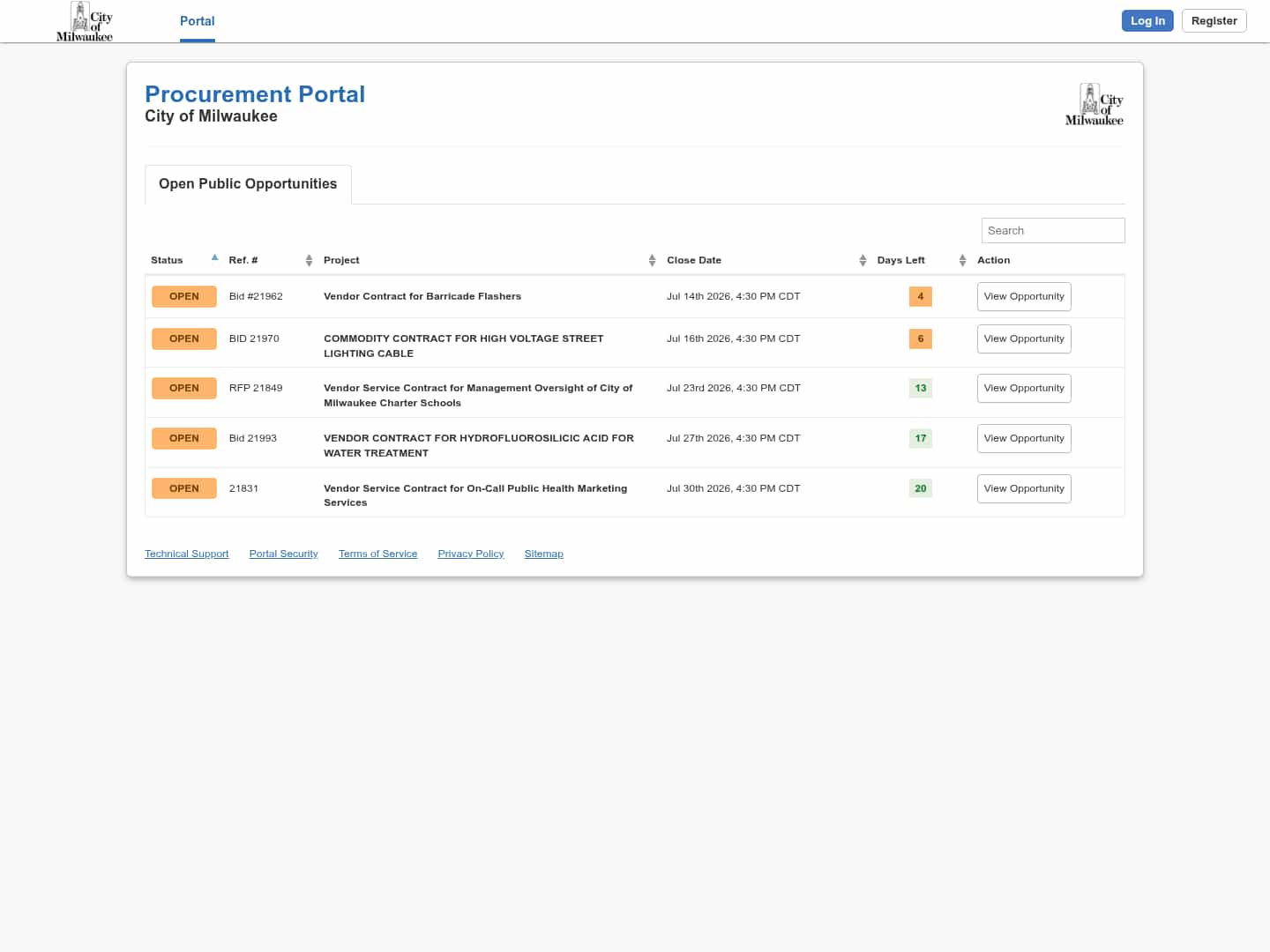Click the 'Action' column header

[994, 260]
